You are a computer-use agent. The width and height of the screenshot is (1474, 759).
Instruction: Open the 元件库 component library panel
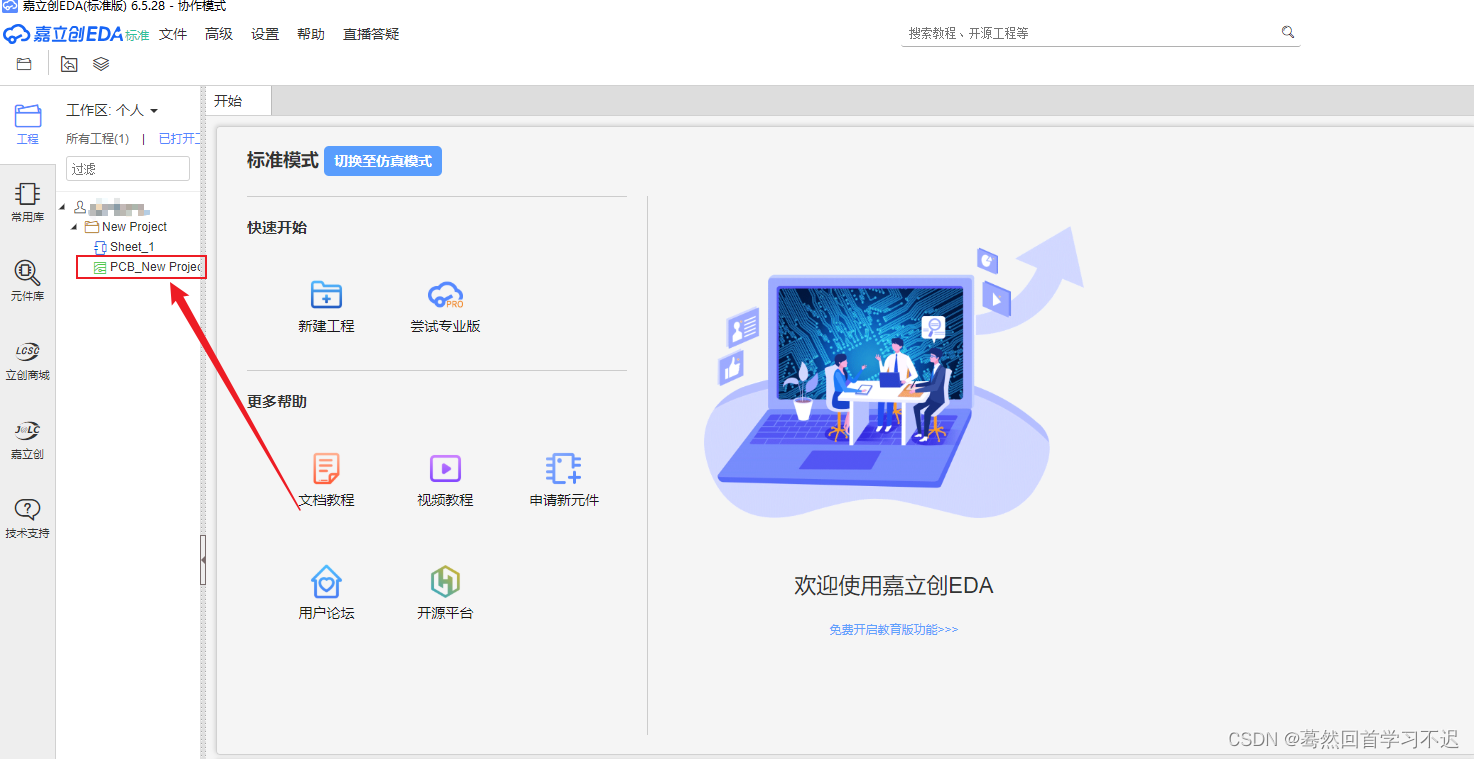point(27,282)
